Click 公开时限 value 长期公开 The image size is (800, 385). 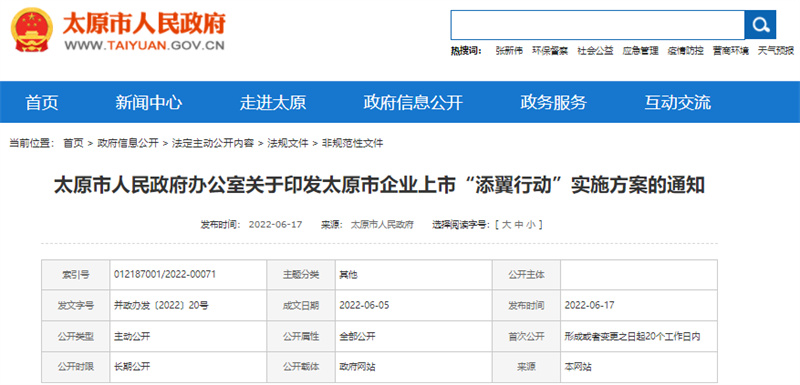(132, 367)
